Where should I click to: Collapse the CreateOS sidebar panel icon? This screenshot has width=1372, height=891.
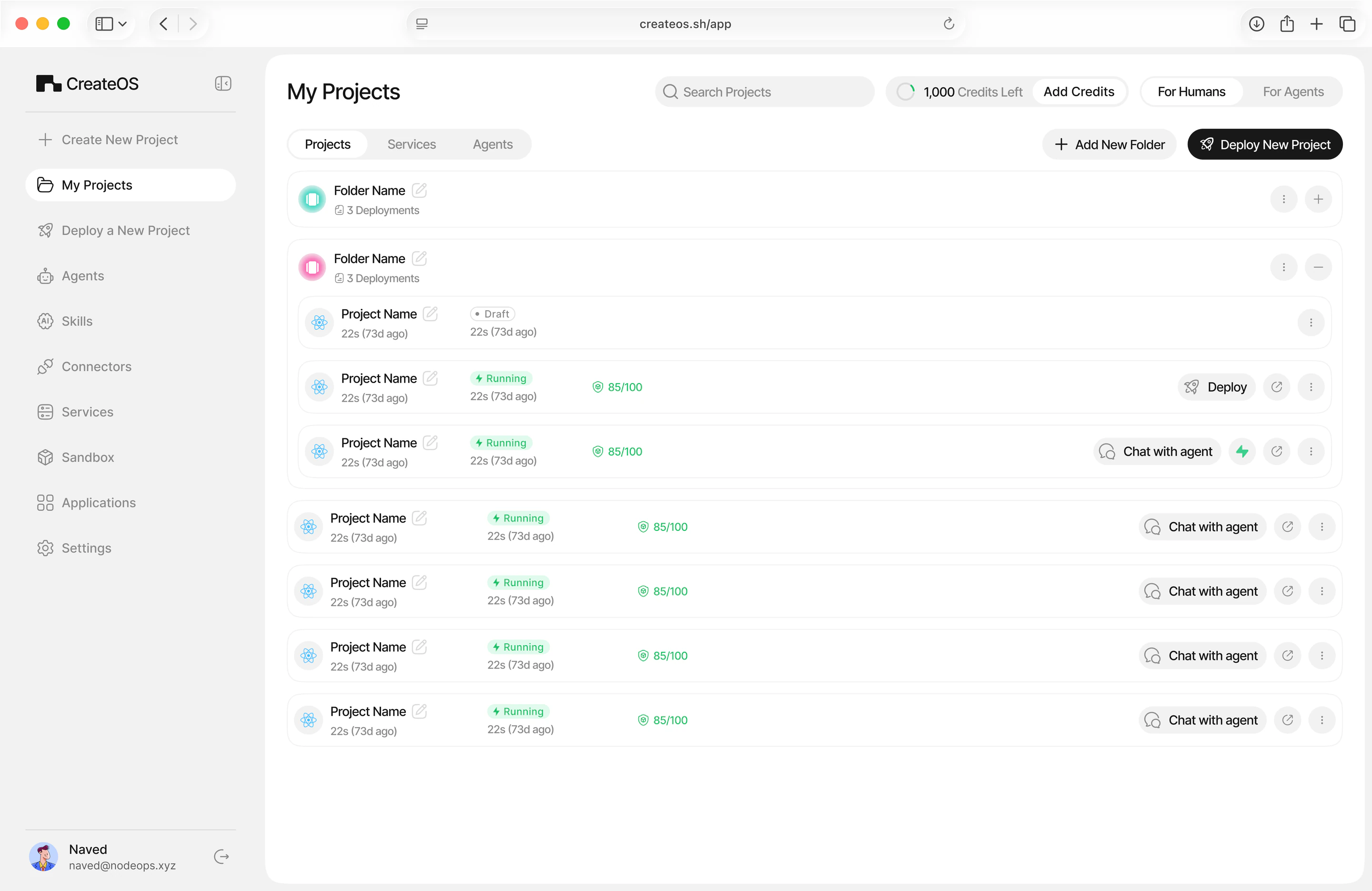pos(223,84)
